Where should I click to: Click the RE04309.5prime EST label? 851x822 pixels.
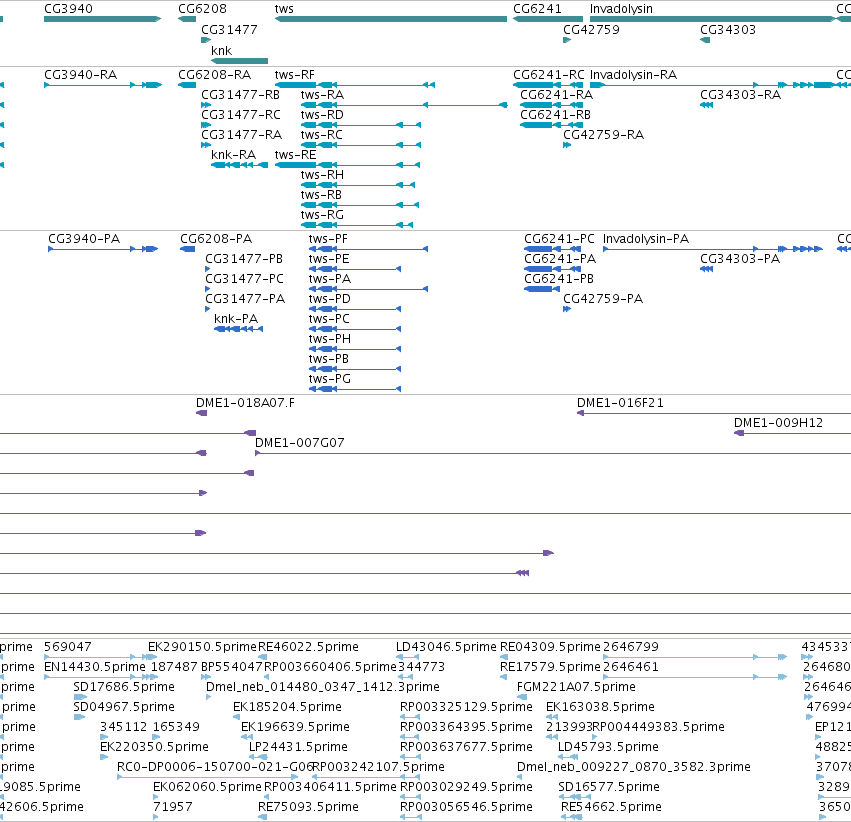coord(550,647)
